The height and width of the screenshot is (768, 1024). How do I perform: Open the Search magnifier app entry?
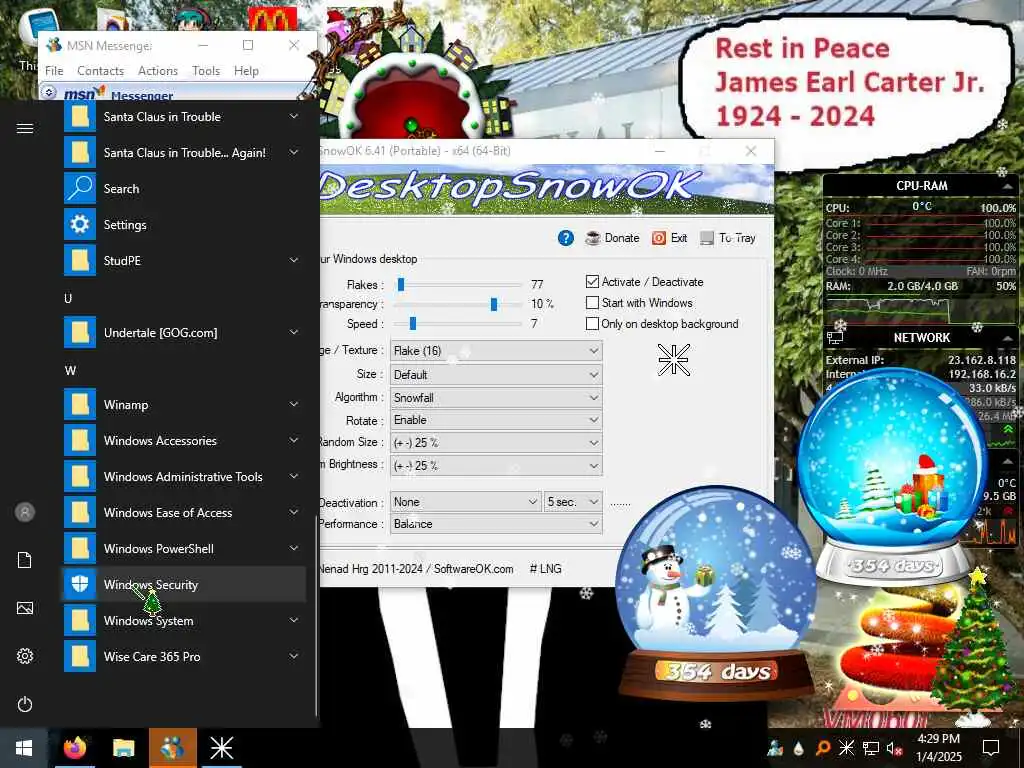[x=184, y=189]
